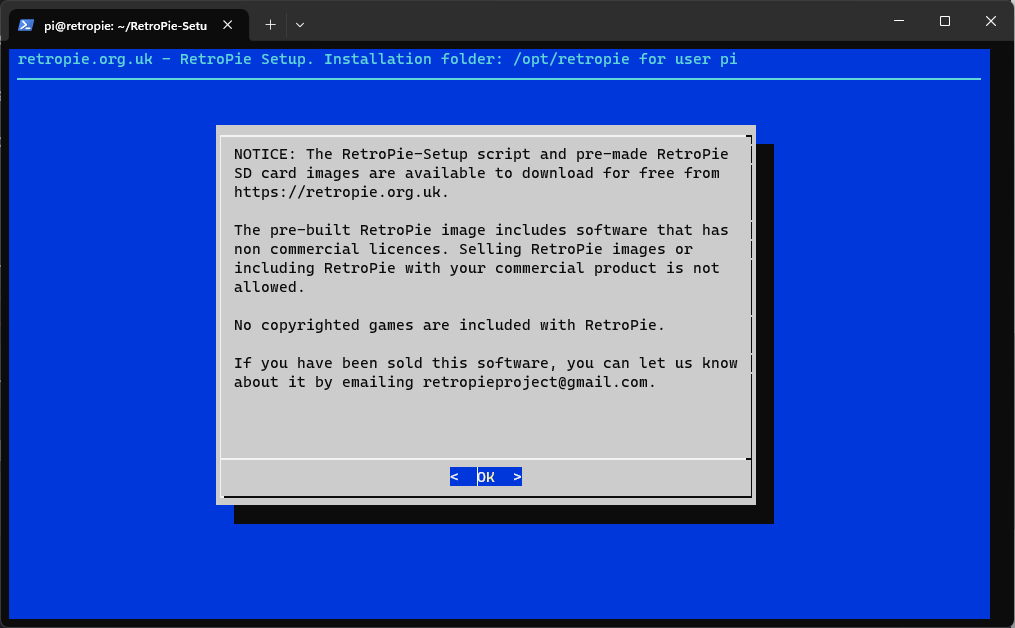Minimize the terminal window
Screen dimensions: 1015x628
(897, 22)
